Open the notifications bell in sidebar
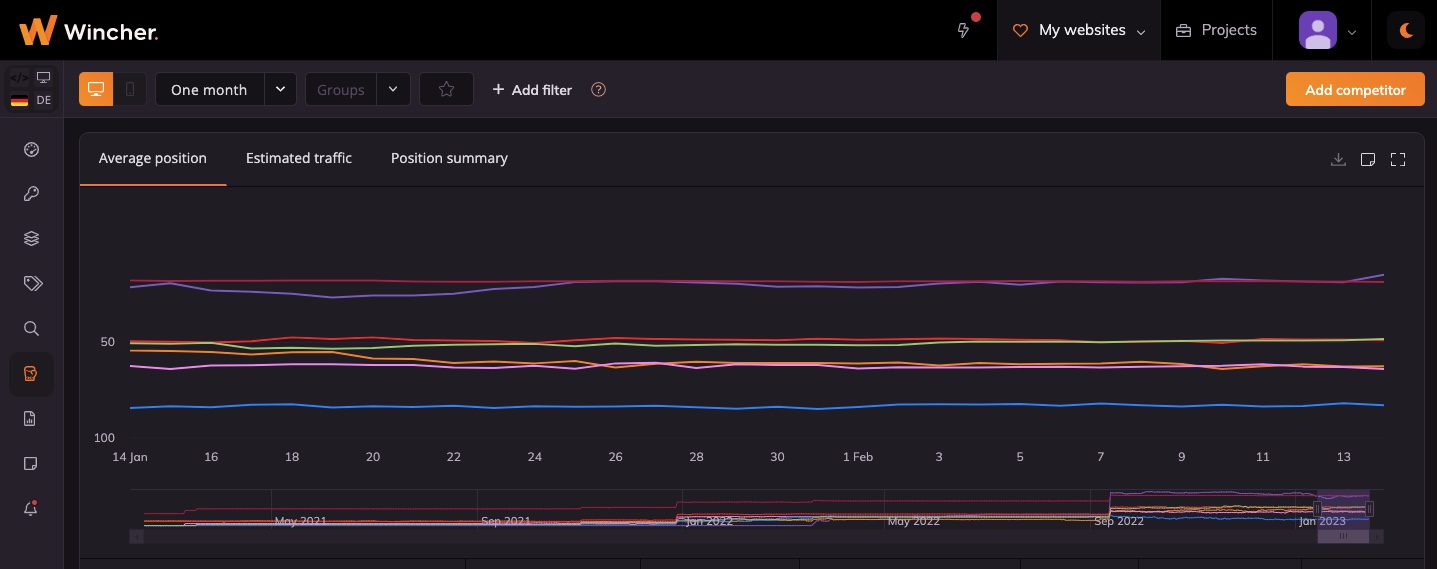Viewport: 1437px width, 569px height. [31, 509]
